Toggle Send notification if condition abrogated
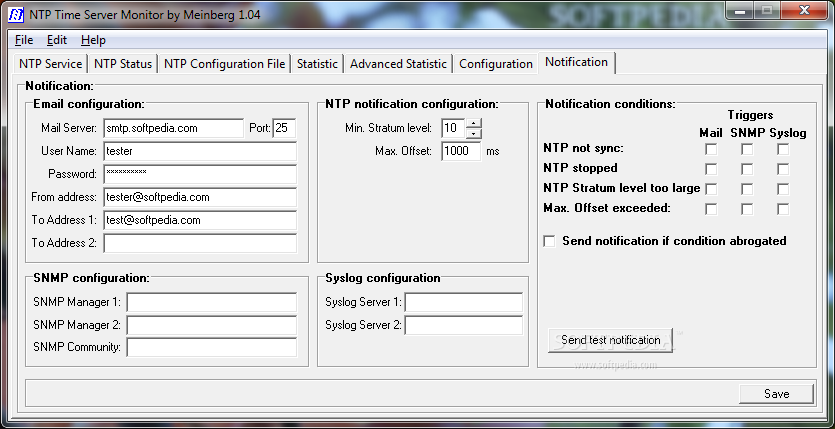Screen dimensions: 835x429 549,241
